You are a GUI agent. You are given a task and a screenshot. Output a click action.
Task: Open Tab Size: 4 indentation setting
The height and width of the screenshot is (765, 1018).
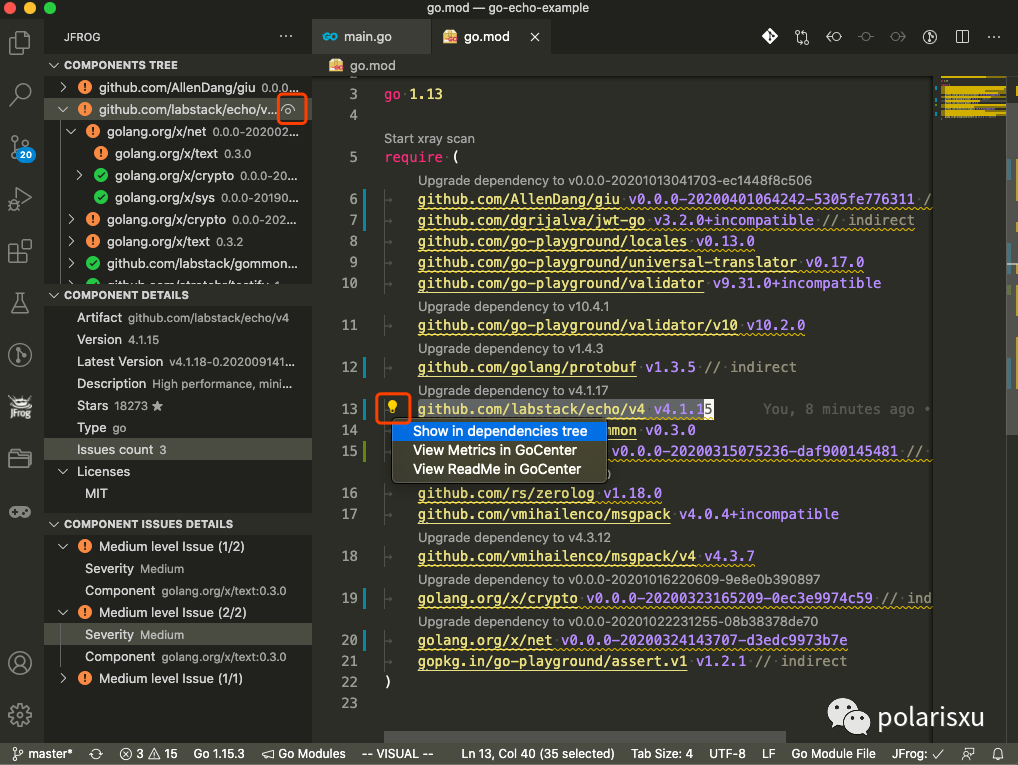point(662,754)
